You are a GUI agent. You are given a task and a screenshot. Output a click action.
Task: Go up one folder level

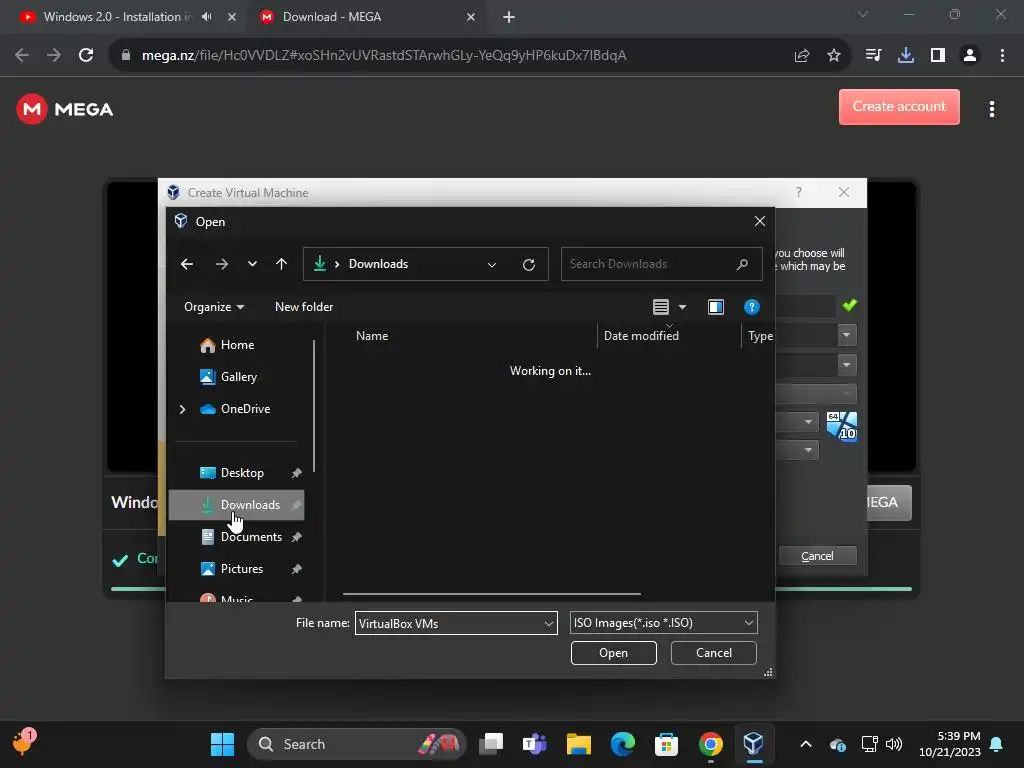pyautogui.click(x=281, y=264)
